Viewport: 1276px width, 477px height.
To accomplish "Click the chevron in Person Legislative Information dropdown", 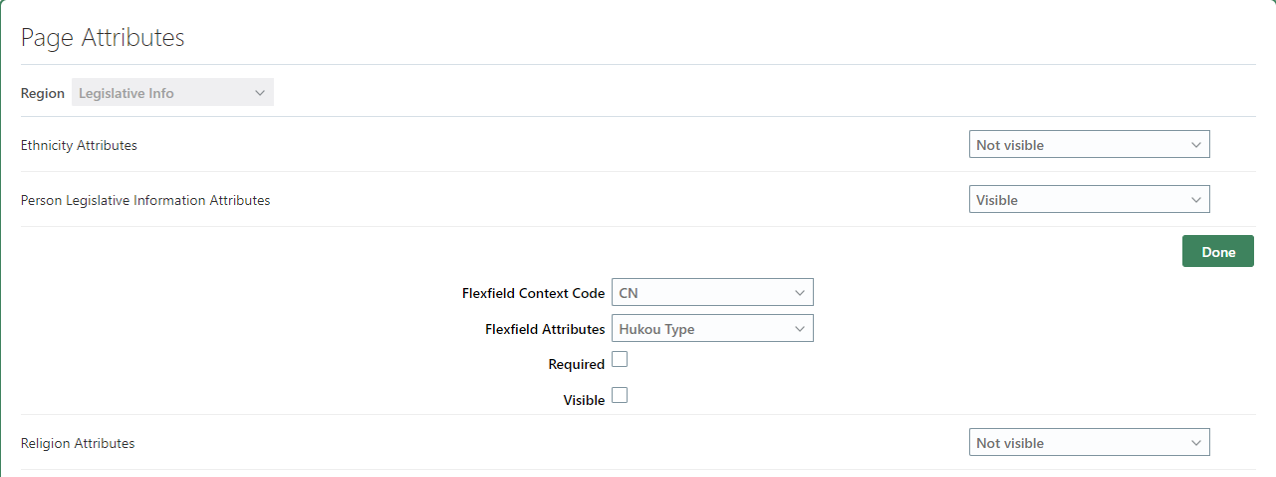I will (1196, 200).
